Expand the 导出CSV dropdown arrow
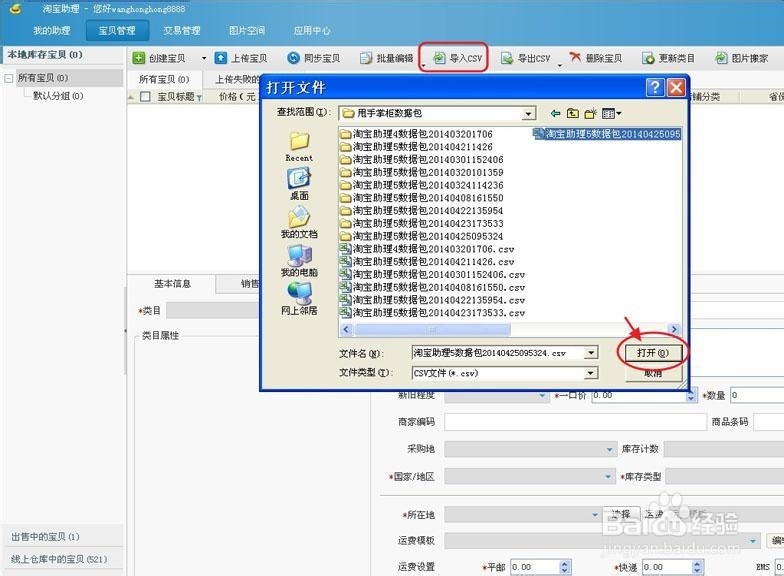This screenshot has height=576, width=784. tap(560, 64)
